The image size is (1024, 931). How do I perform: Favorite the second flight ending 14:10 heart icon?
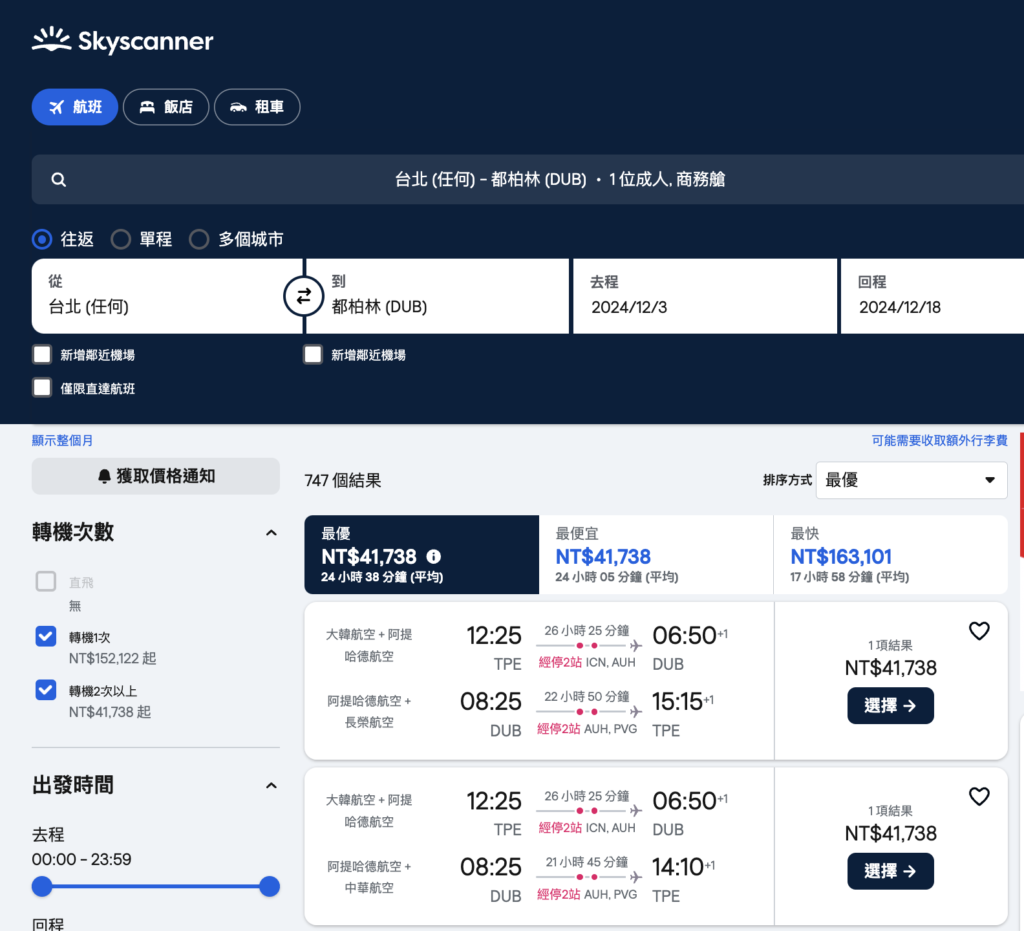point(979,797)
